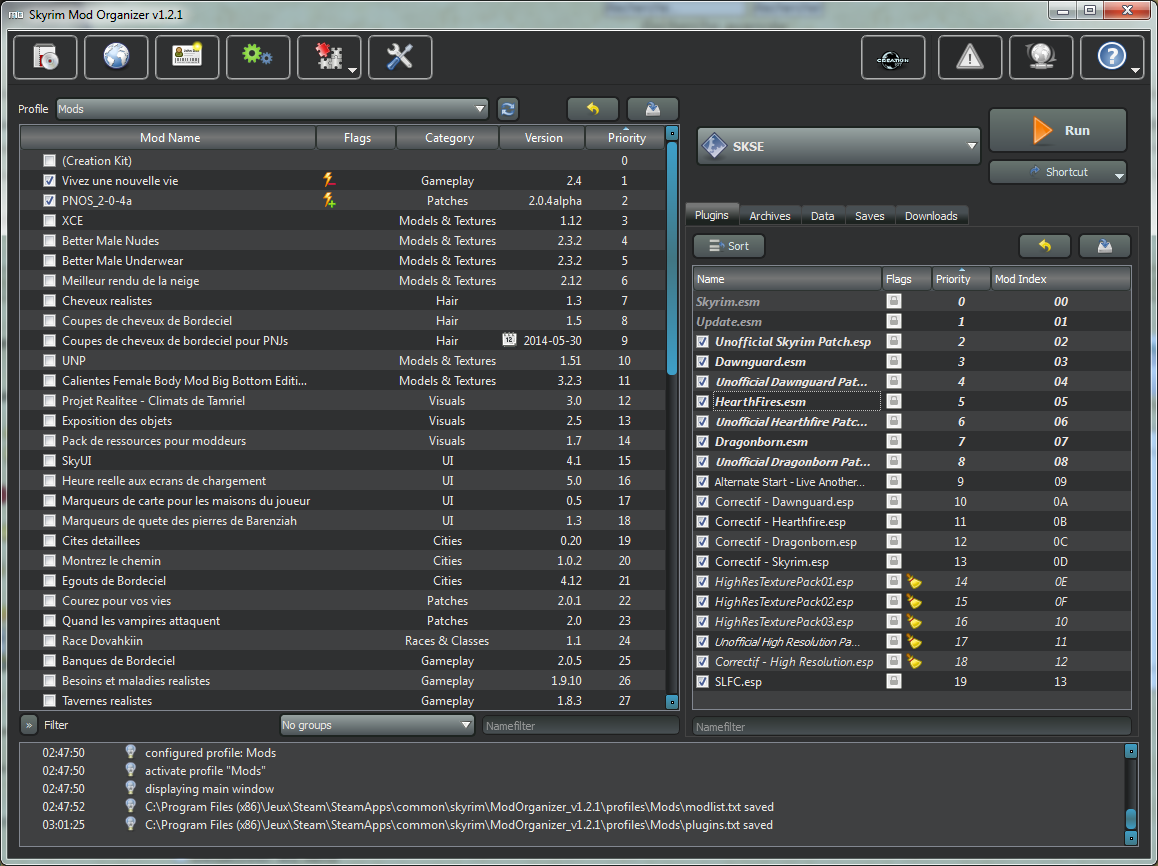Click the Run button
1158x866 pixels.
1058,131
